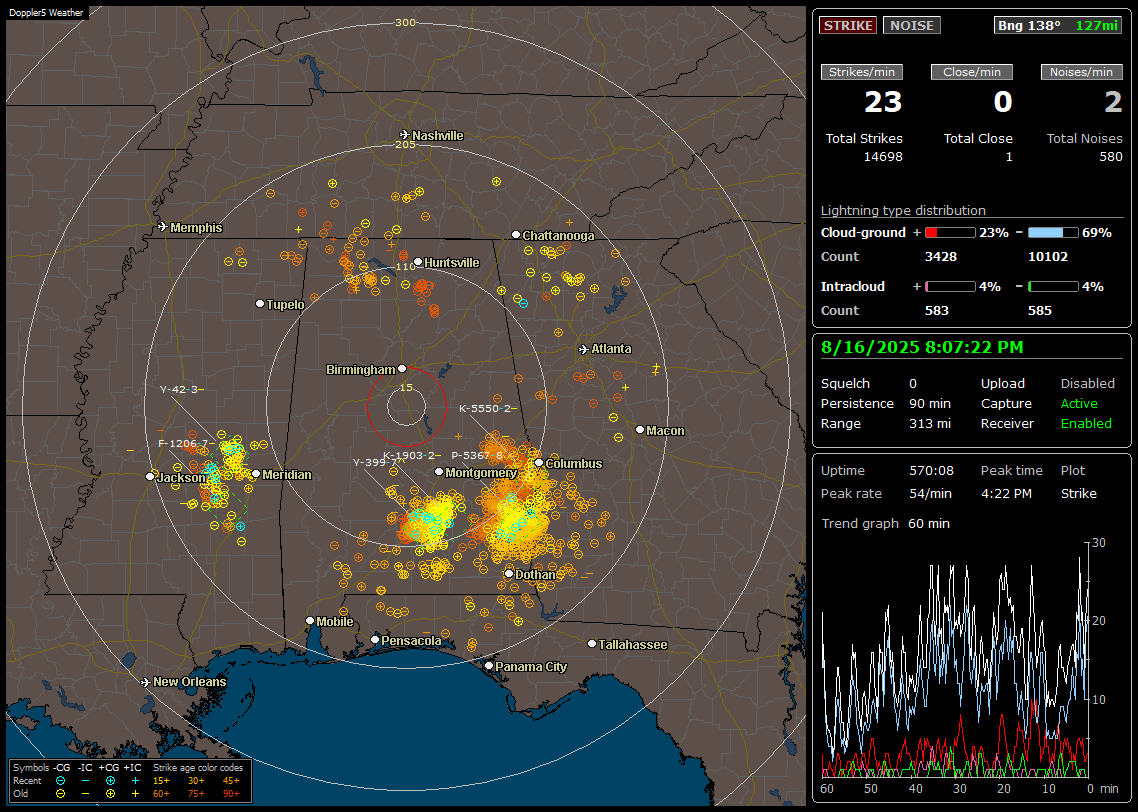This screenshot has height=812, width=1138.
Task: Click the Birmingham city marker
Action: click(402, 369)
